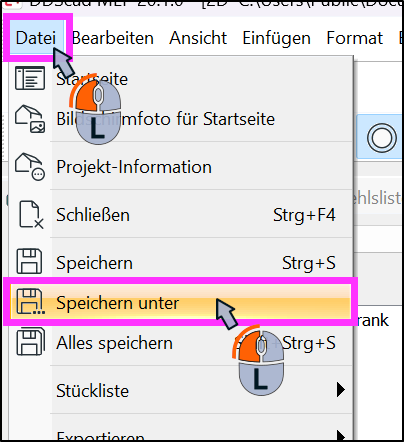404x442 pixels.
Task: Expand the Exportieren submenu arrow
Action: pyautogui.click(x=340, y=435)
